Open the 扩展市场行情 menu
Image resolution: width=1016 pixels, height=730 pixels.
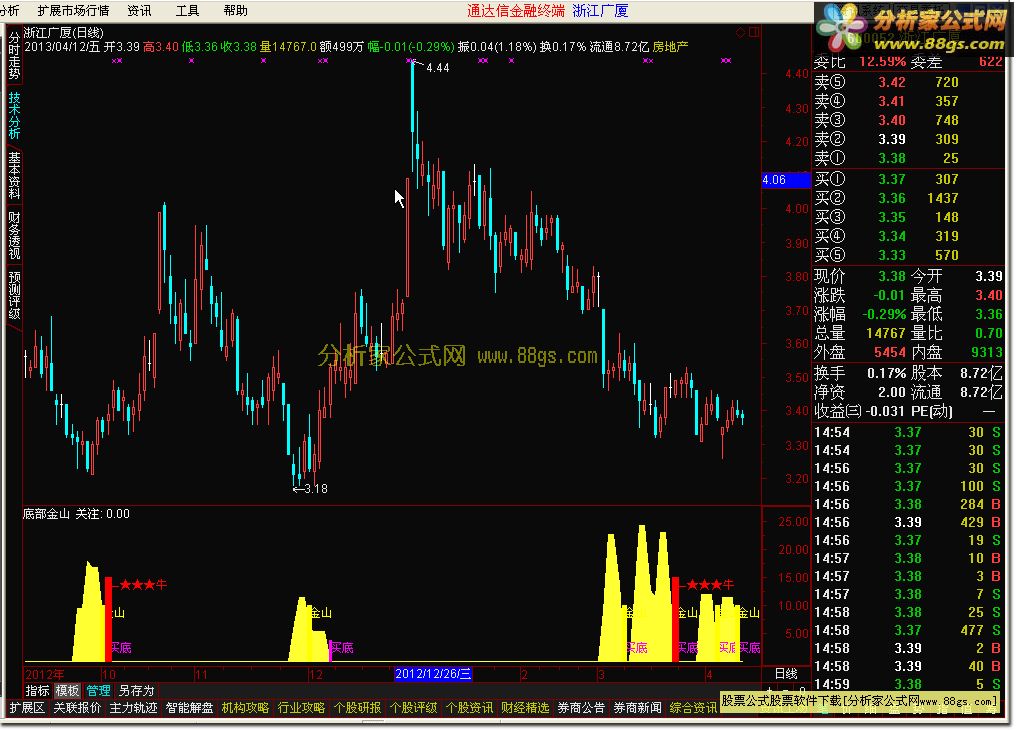pyautogui.click(x=73, y=10)
